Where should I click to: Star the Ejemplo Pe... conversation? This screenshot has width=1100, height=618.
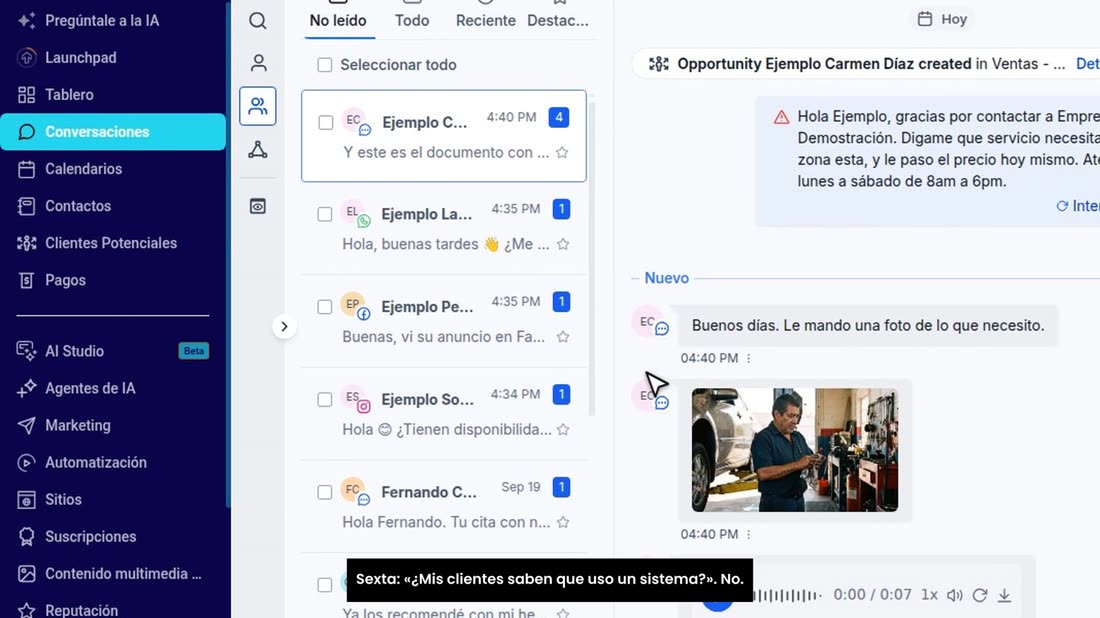(x=563, y=337)
